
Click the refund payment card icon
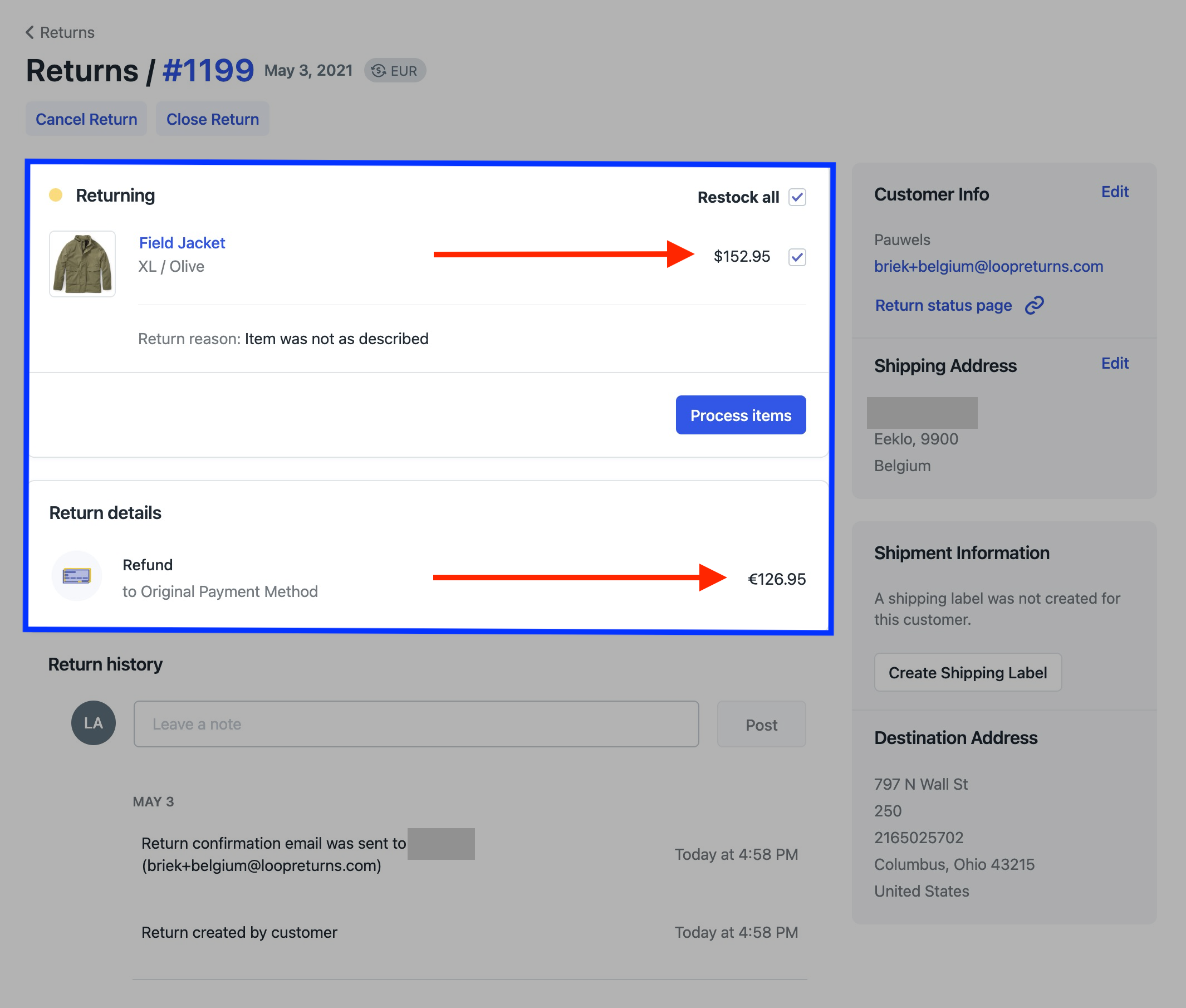76,575
